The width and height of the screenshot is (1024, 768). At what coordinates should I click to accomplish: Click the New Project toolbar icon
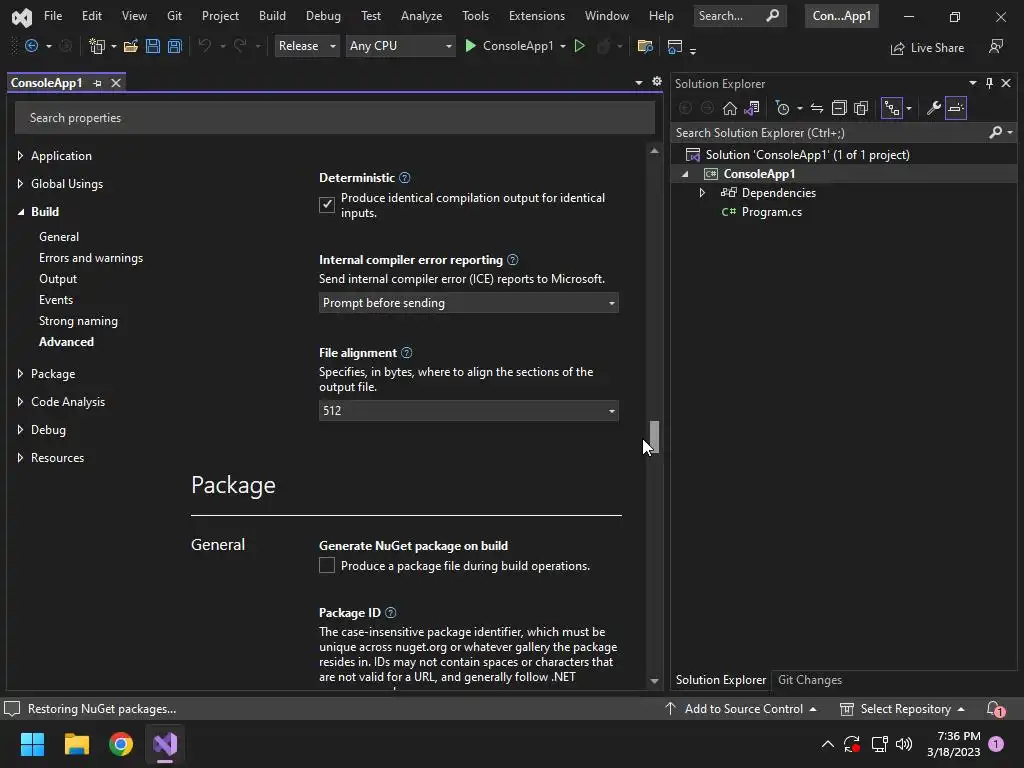tap(97, 46)
